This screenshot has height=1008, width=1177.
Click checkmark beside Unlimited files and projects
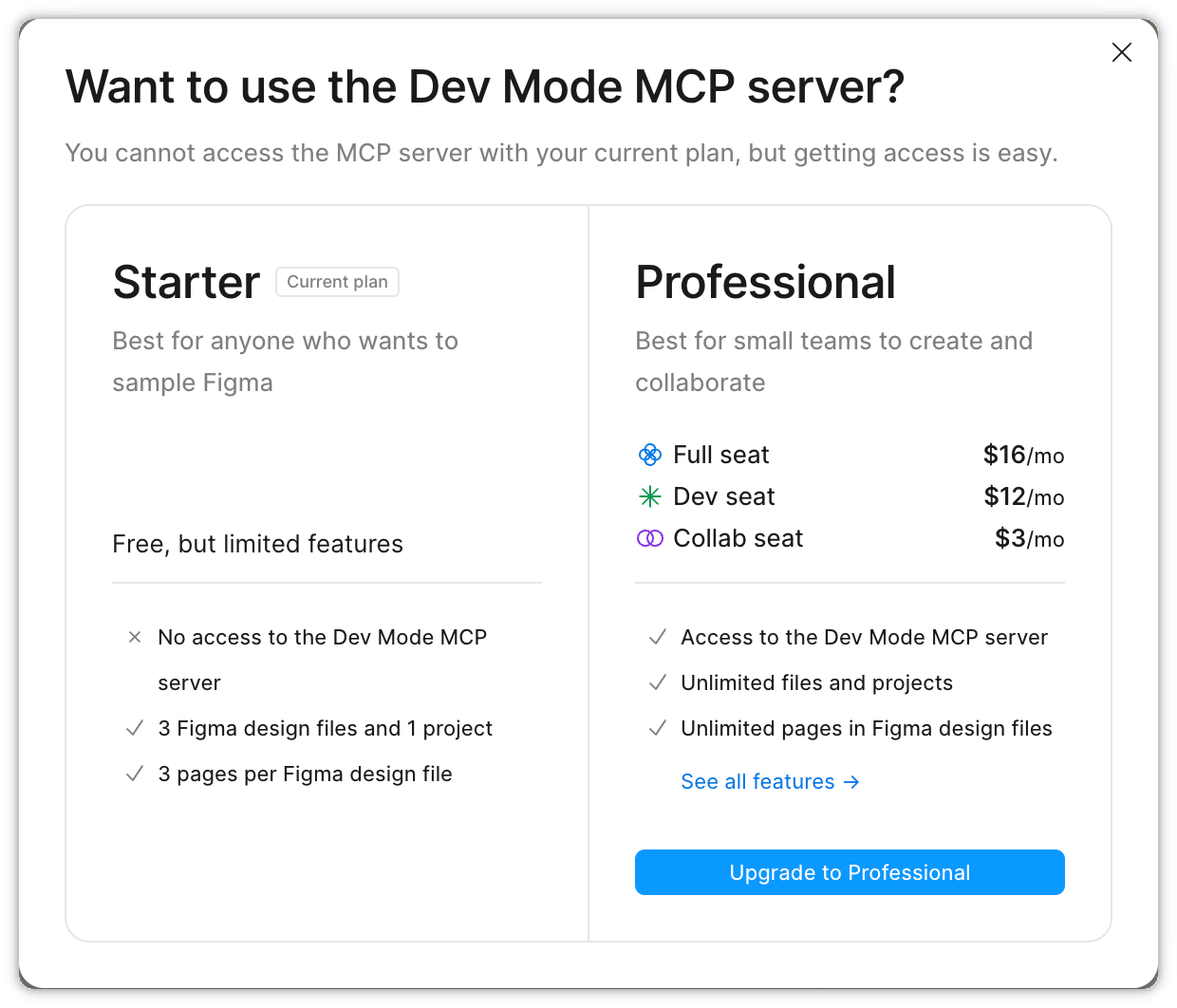point(657,682)
